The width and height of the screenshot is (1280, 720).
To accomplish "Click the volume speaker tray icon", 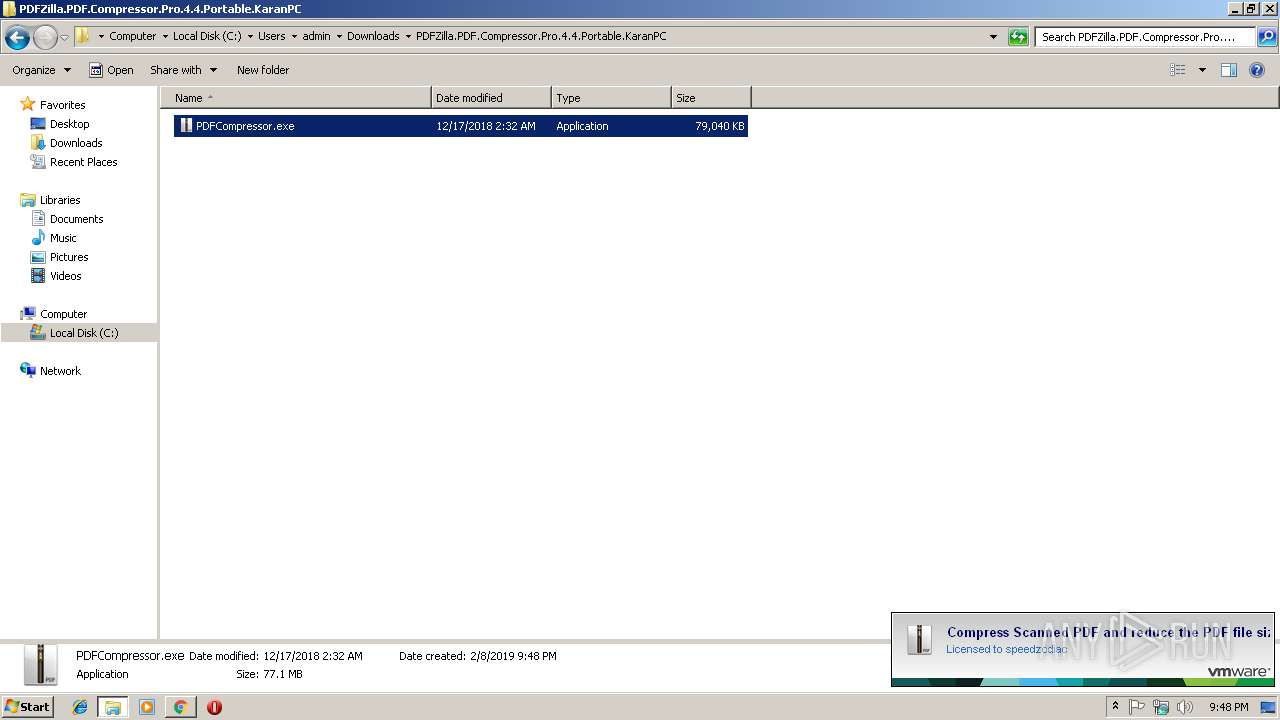I will point(1185,707).
